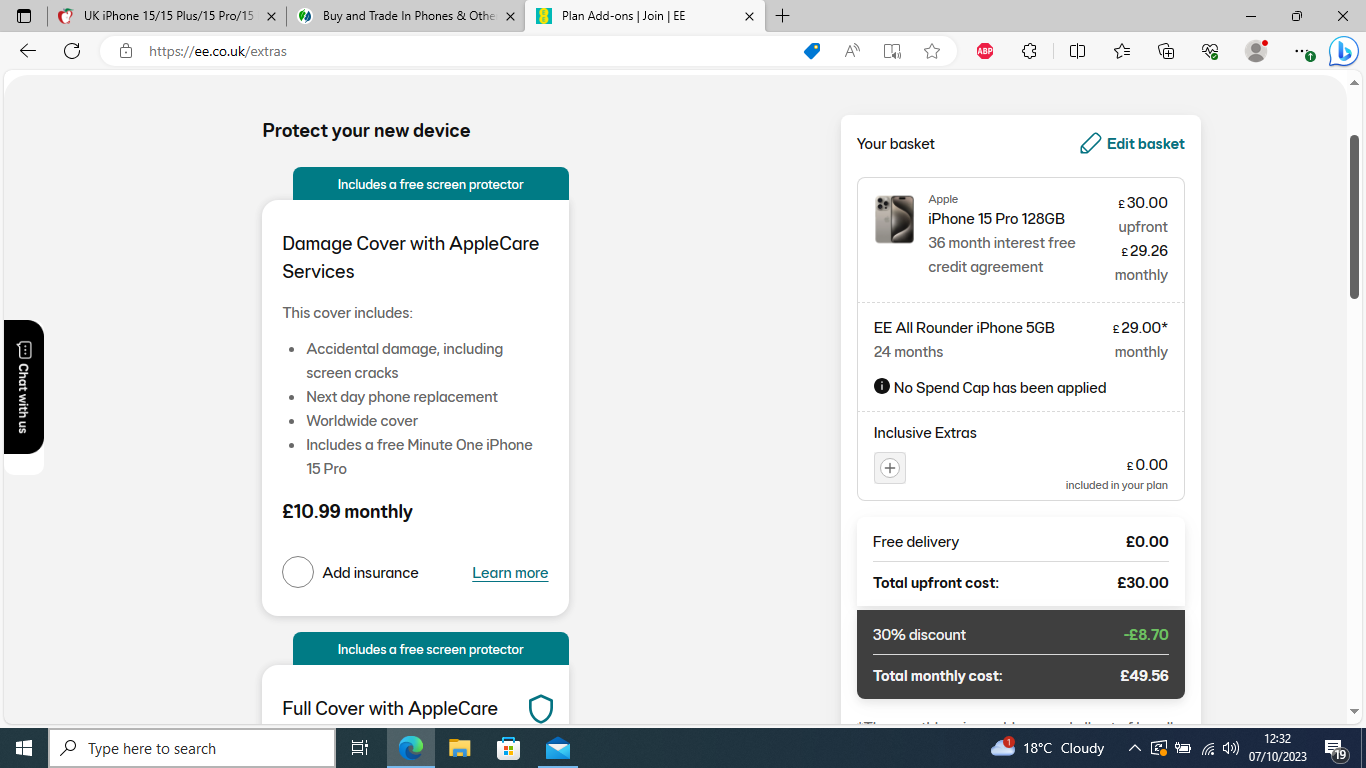Open File Explorer from the taskbar
1366x768 pixels.
459,748
